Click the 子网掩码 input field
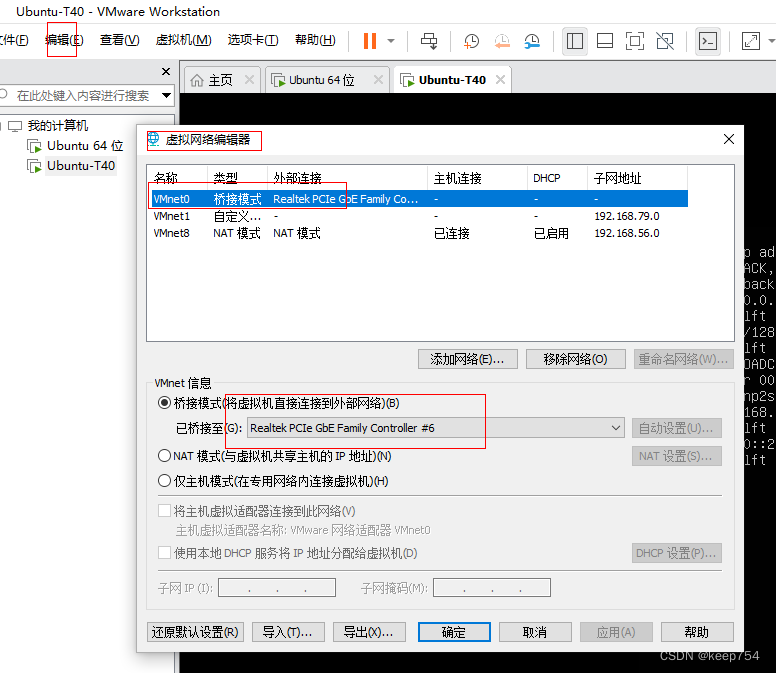The image size is (776, 673). 491,588
